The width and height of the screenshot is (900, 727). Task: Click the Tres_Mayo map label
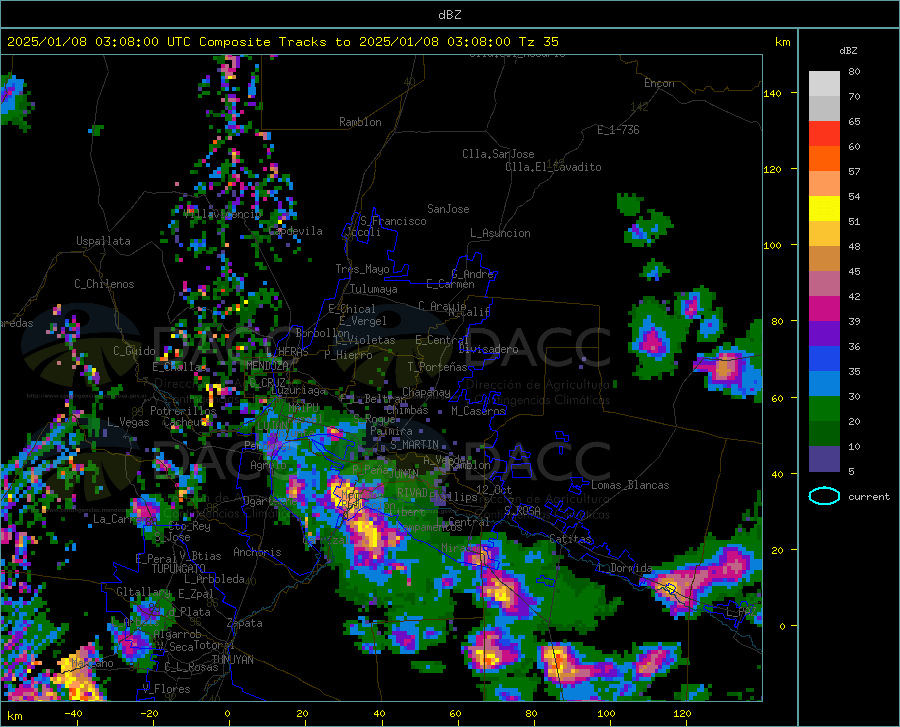tap(362, 269)
